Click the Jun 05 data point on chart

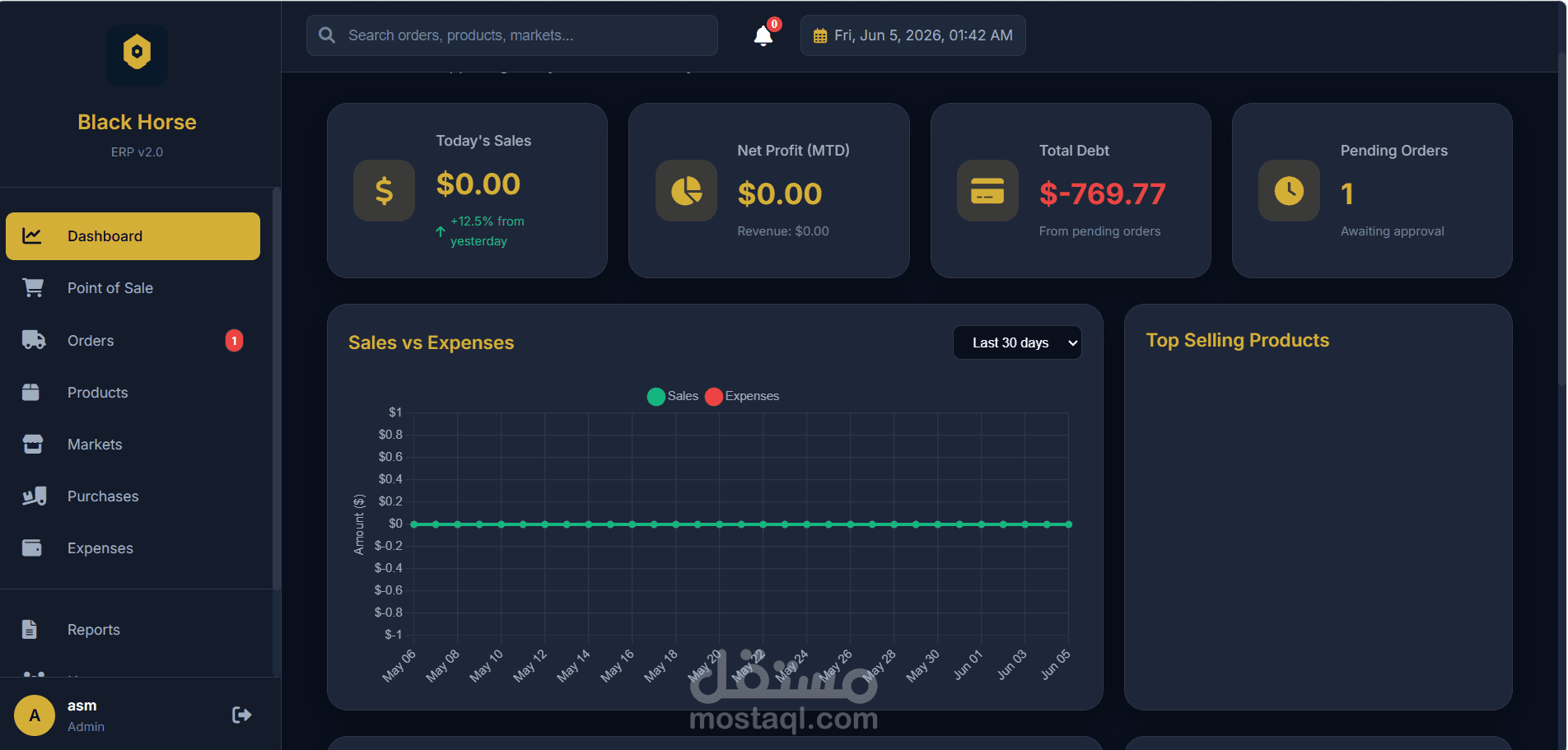(1068, 524)
